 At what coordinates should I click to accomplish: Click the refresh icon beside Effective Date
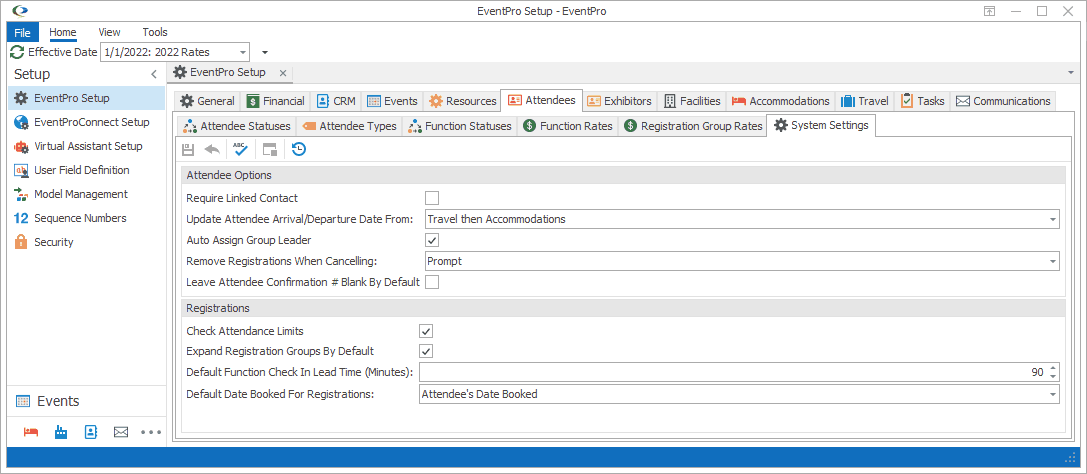[x=17, y=52]
